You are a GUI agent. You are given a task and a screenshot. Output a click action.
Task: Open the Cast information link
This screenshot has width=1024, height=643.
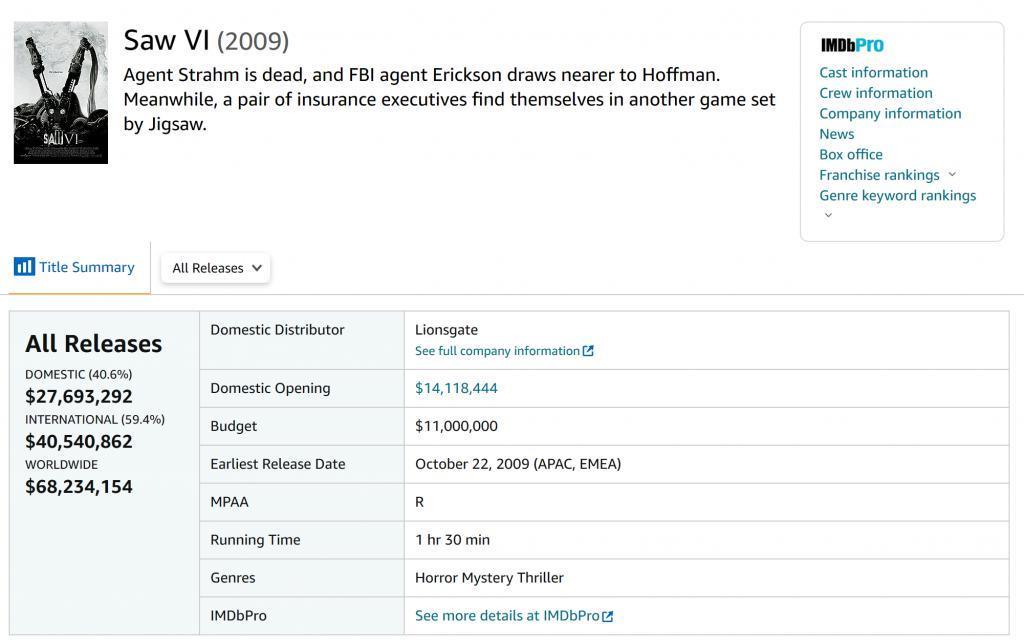[873, 72]
